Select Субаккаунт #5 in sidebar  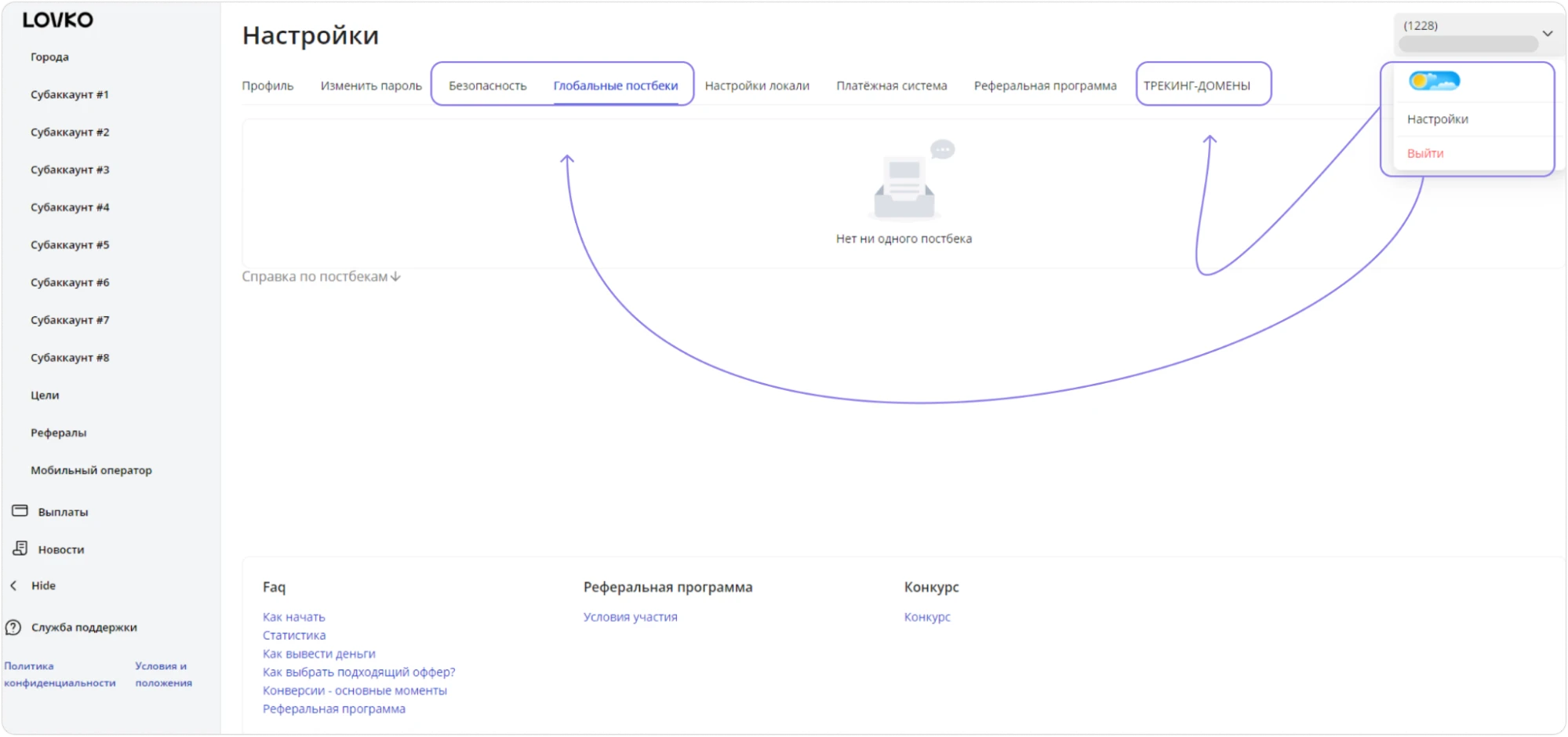coord(70,246)
